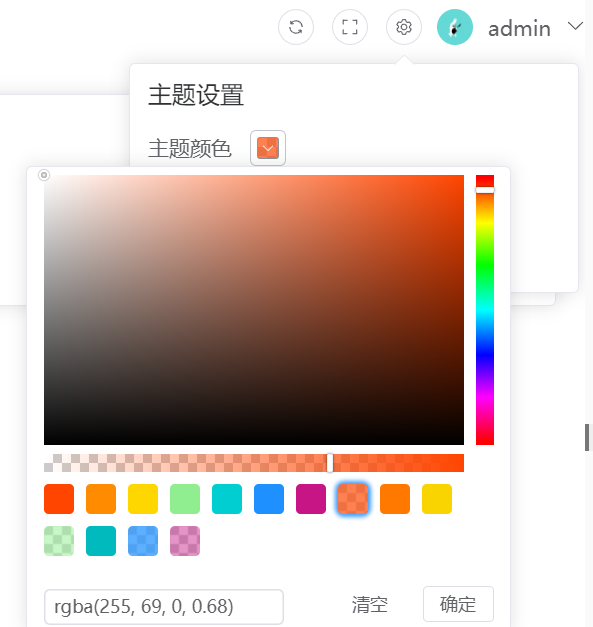Select the last yellow swatch in first row
The image size is (593, 627).
[x=437, y=499]
